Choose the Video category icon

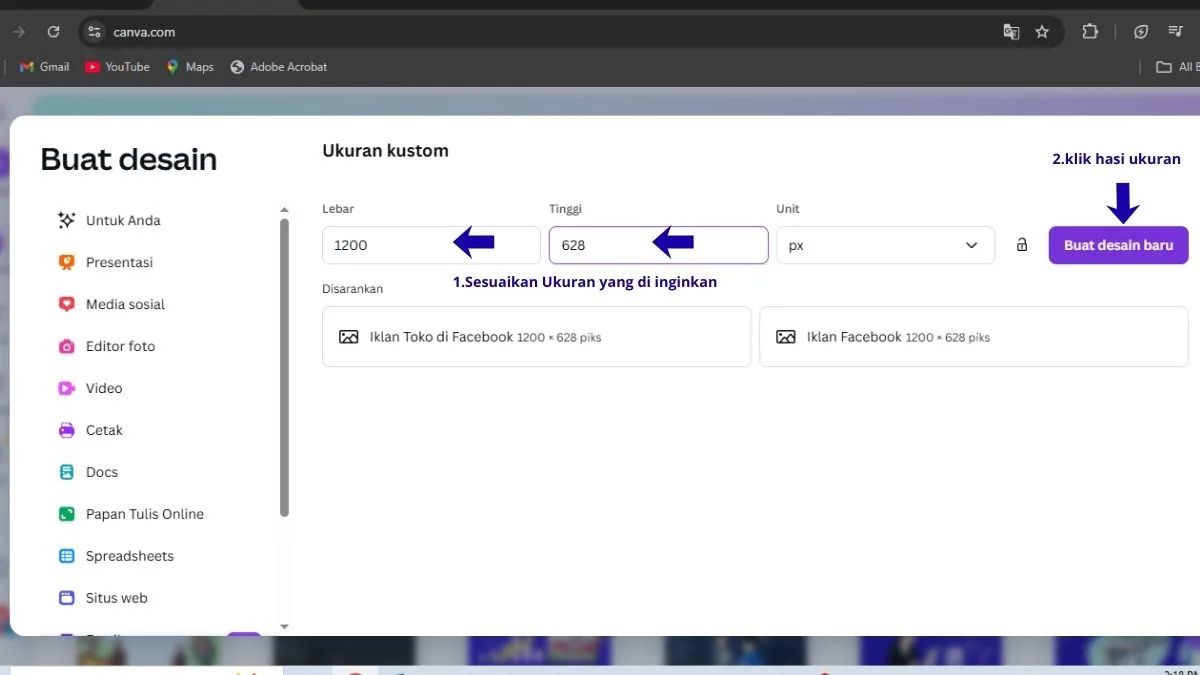[67, 388]
